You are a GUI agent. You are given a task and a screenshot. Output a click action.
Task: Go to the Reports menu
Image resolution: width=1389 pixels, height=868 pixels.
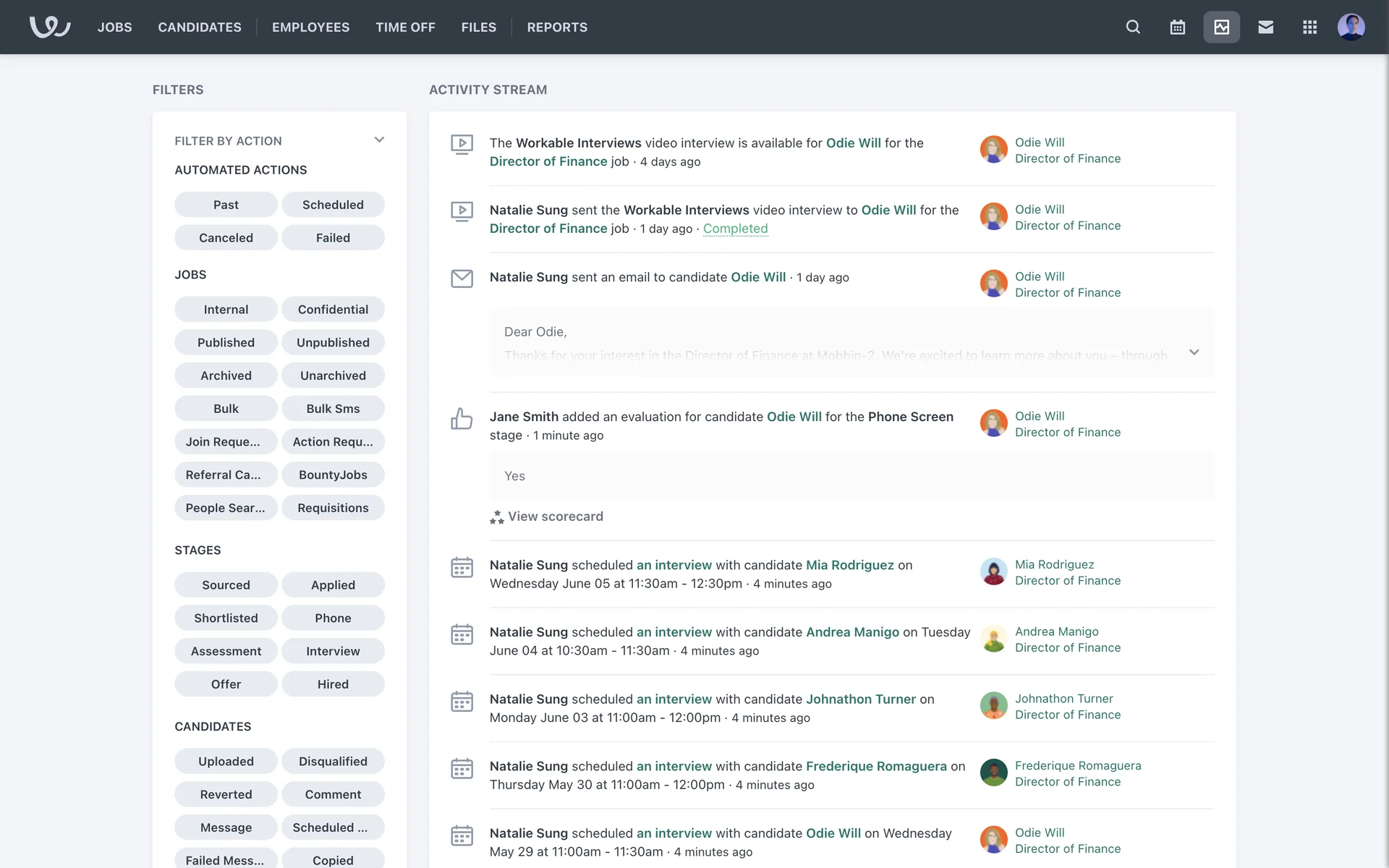click(x=557, y=27)
